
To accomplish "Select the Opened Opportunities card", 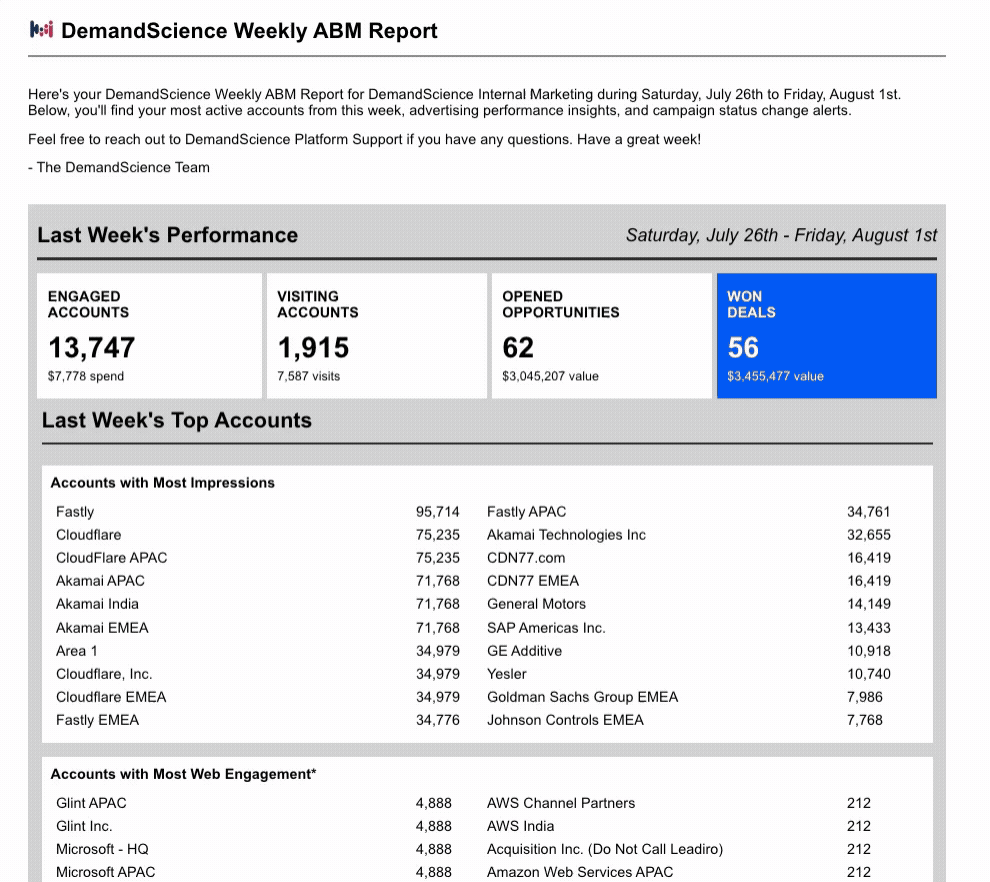I will coord(601,335).
